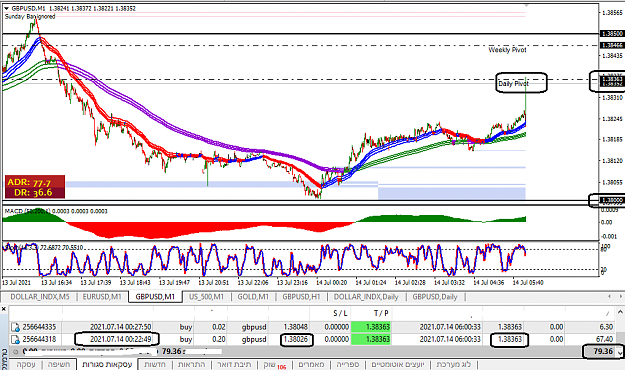
Task: Click lot size 0.20 cell
Action: [218, 339]
